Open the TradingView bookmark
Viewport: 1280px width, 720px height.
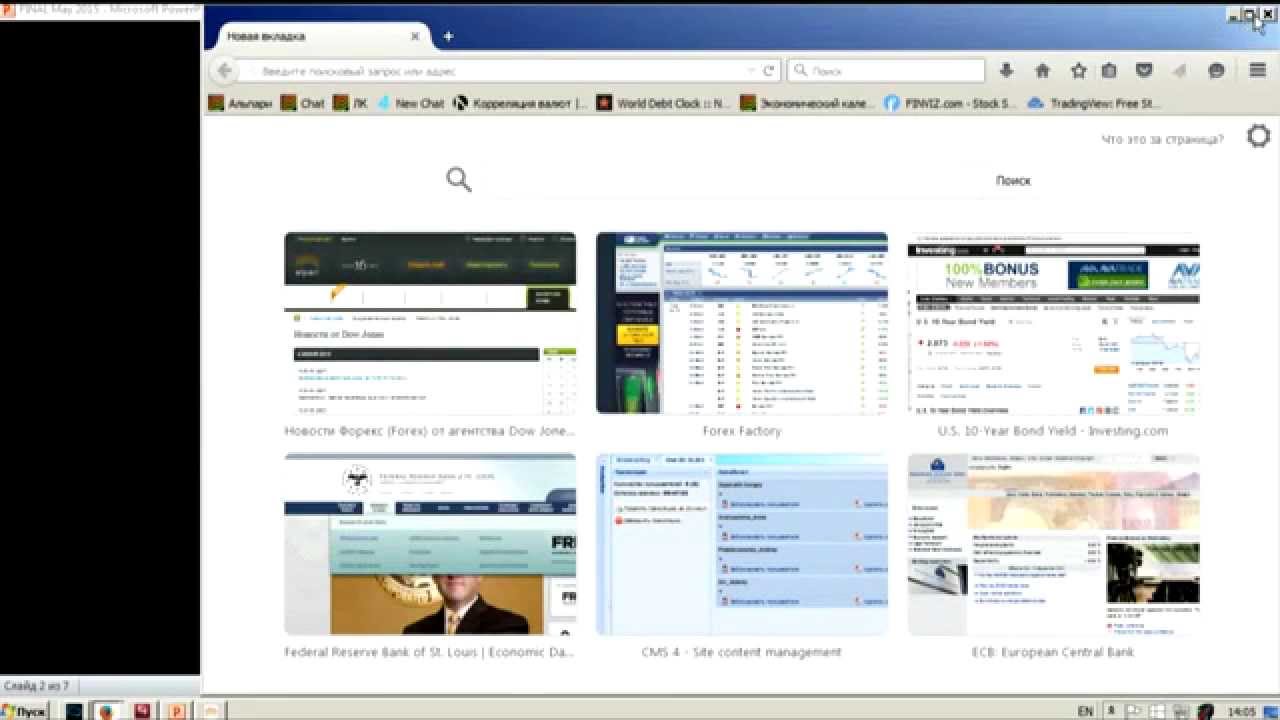coord(1093,103)
